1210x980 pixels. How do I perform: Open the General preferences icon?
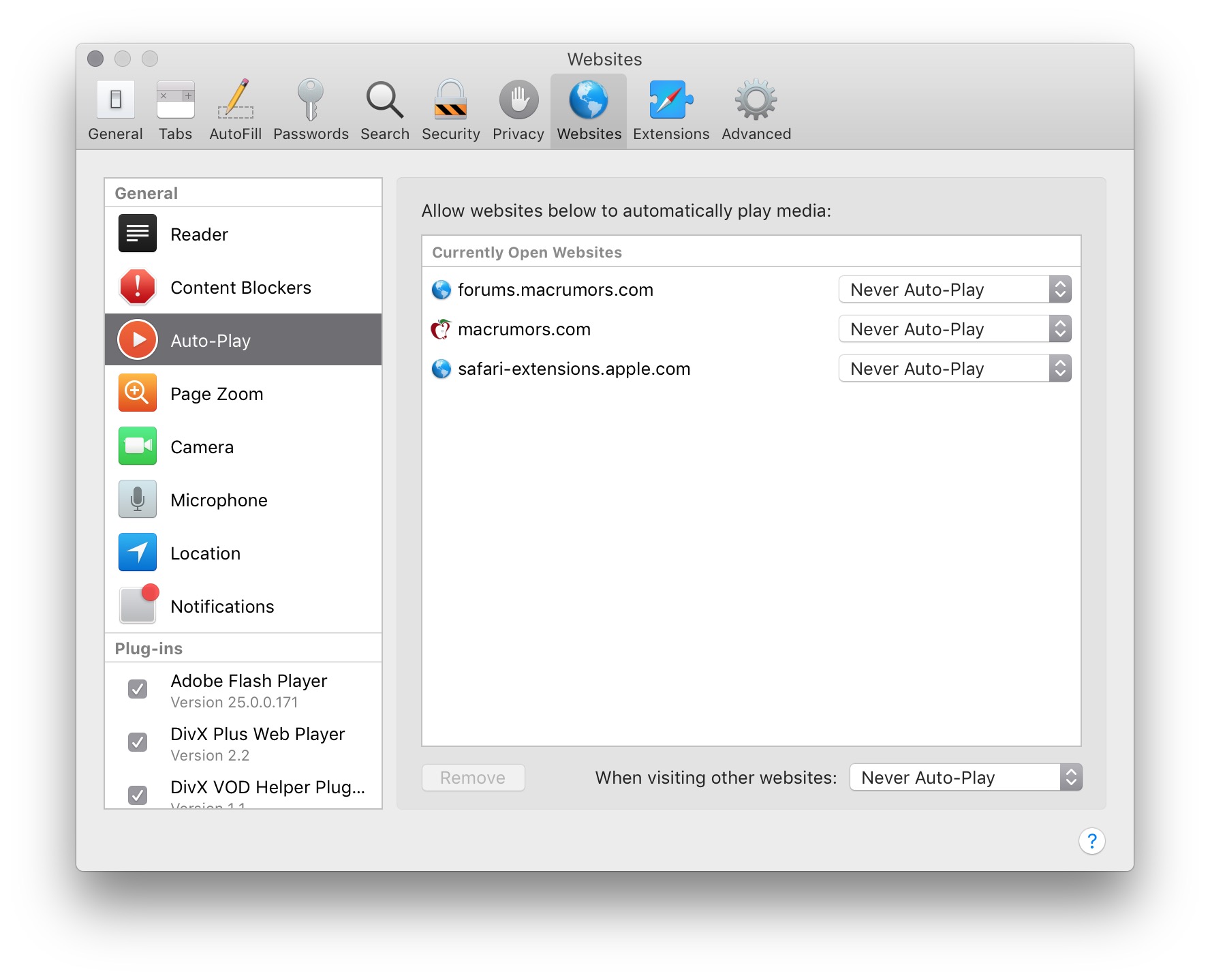point(115,99)
